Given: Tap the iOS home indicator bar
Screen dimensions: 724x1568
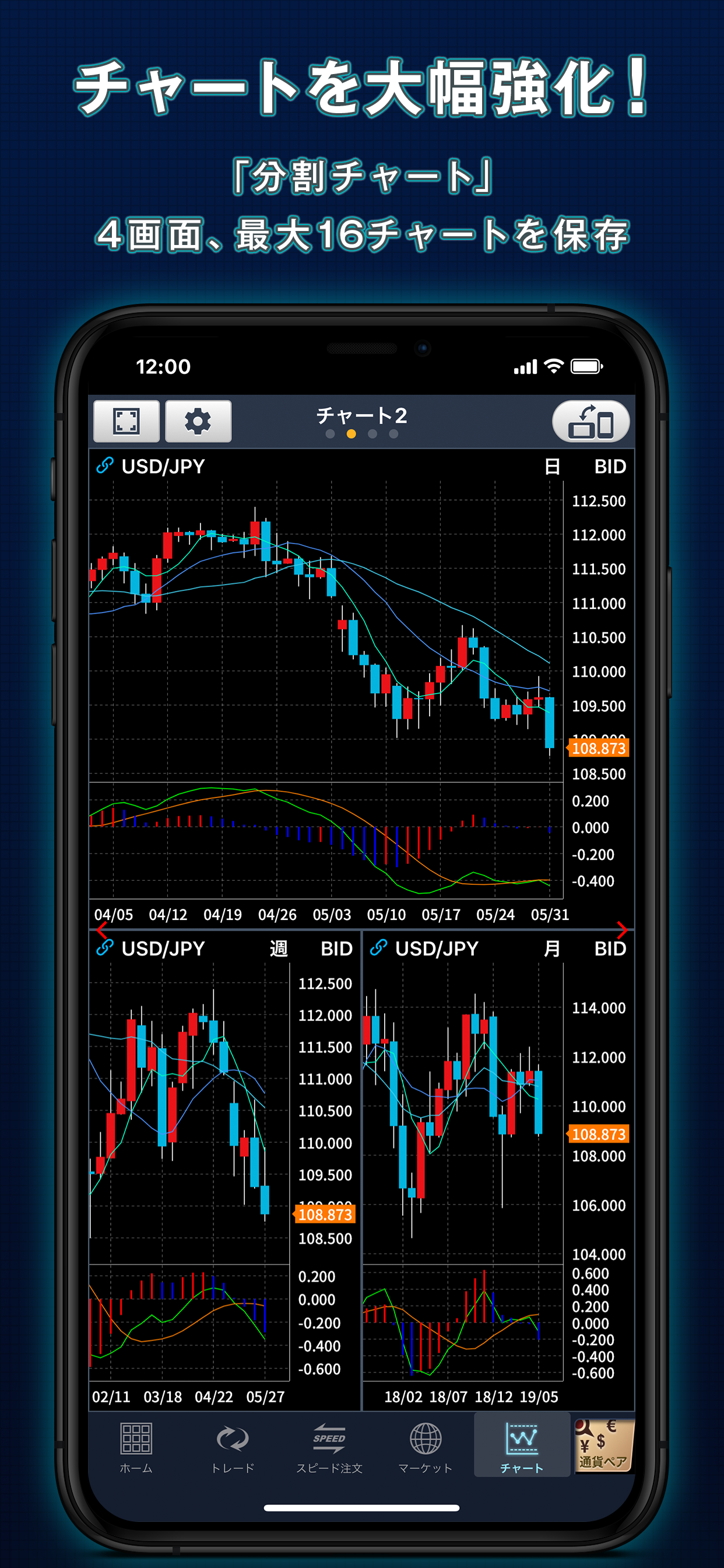Looking at the screenshot, I should [361, 1508].
